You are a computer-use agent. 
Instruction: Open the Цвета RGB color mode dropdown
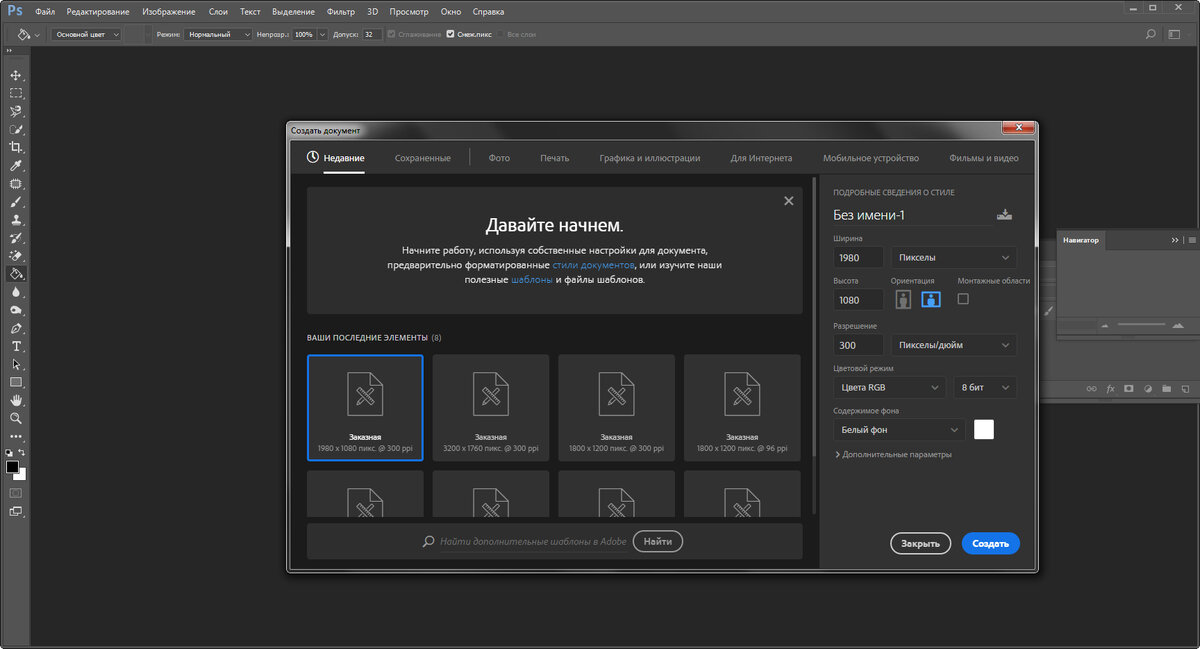click(889, 387)
